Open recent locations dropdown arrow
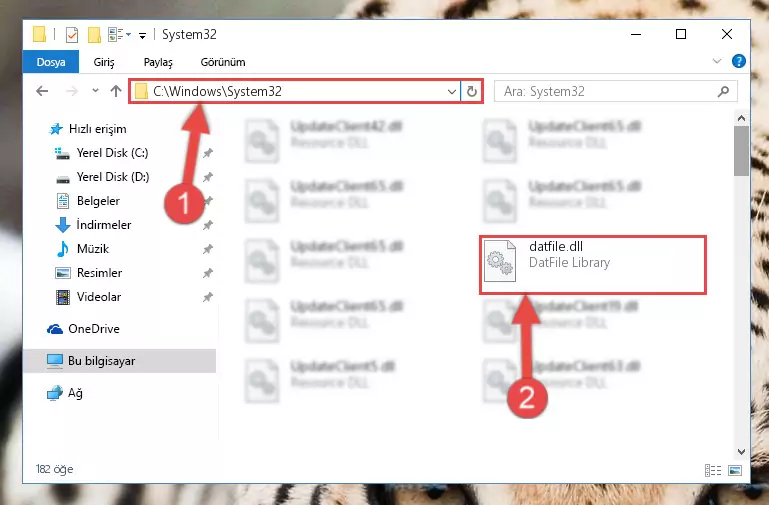Image resolution: width=769 pixels, height=505 pixels. [95, 91]
